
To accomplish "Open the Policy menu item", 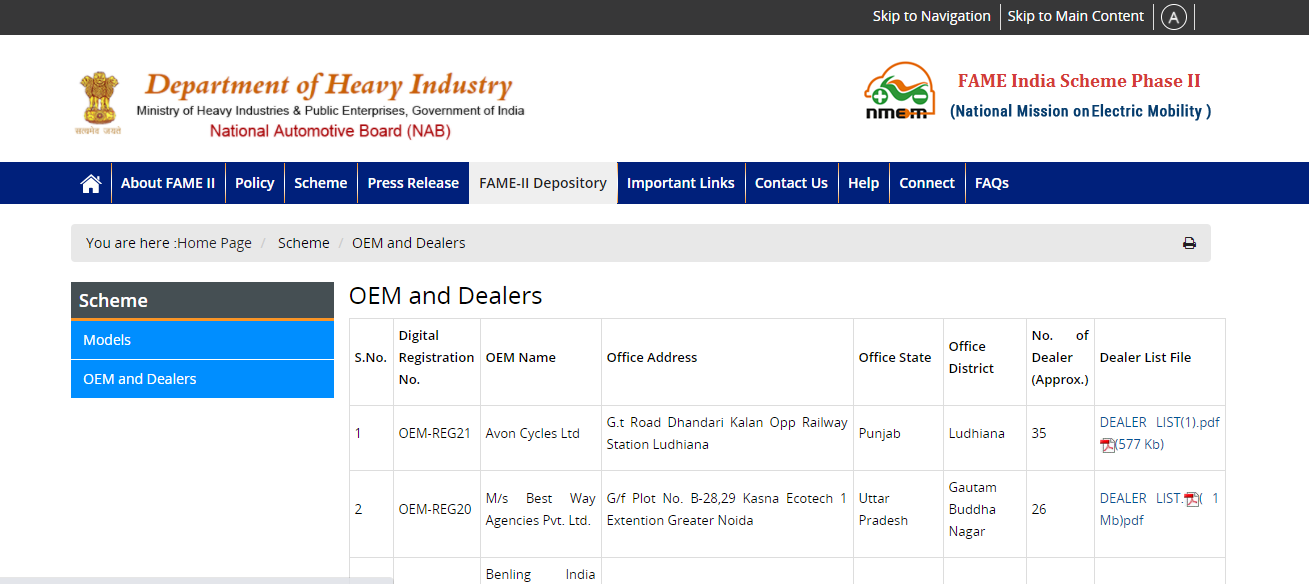I will click(255, 183).
